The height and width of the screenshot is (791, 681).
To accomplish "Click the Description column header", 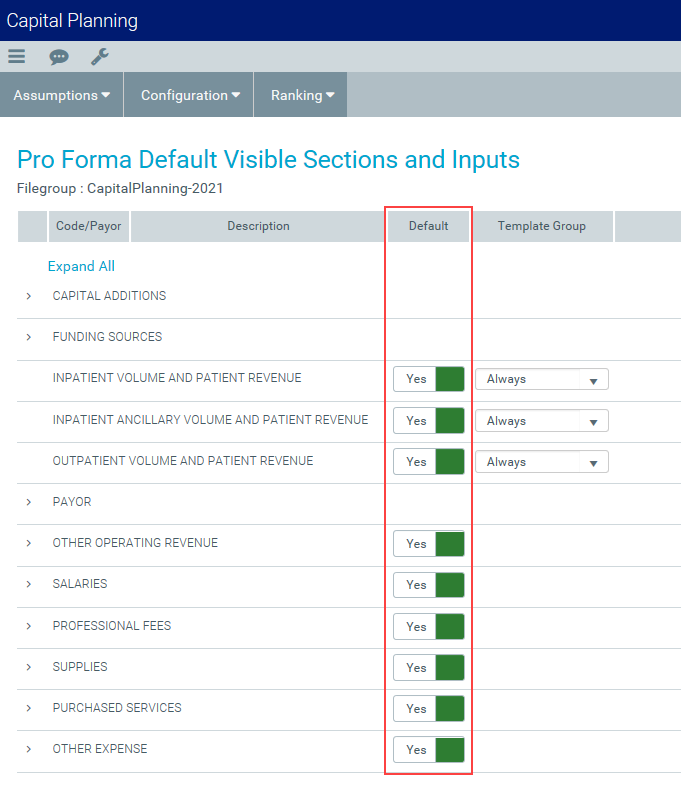I will click(258, 226).
